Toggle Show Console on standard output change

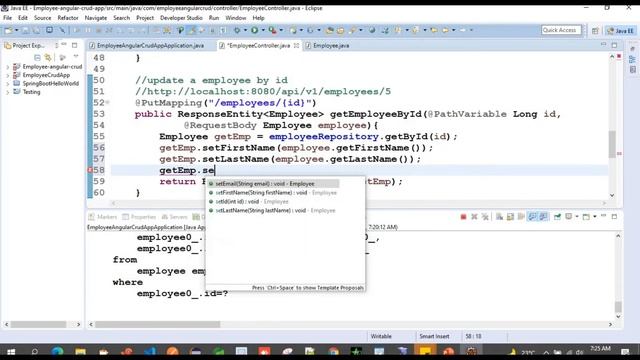click(532, 217)
